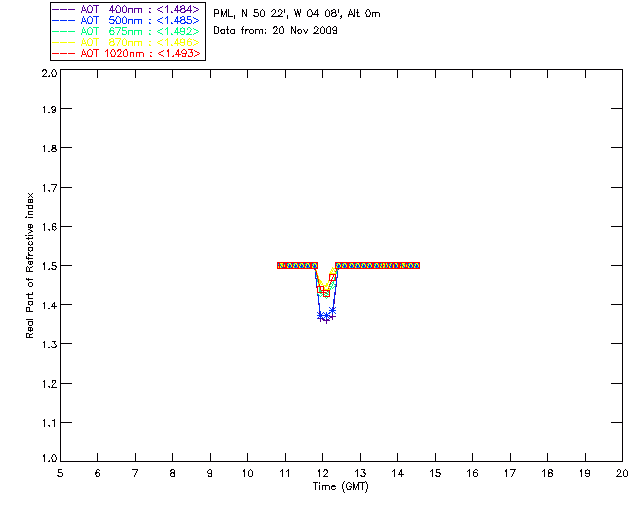Click the green dashed line legend sample
Viewport: 640px width, 512px height.
click(64, 31)
